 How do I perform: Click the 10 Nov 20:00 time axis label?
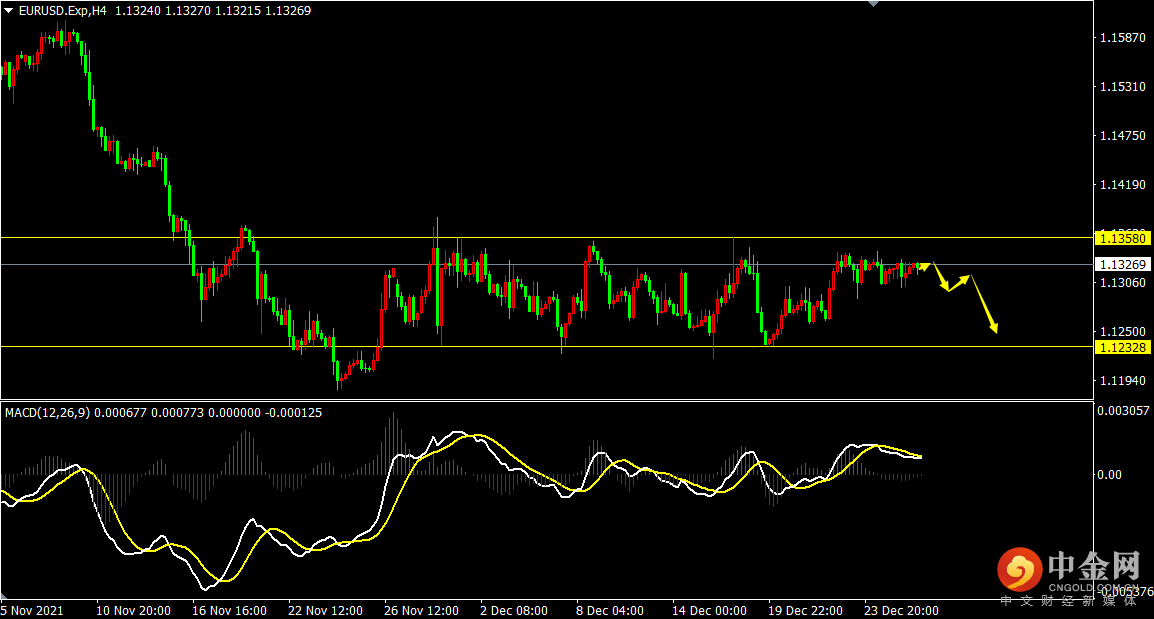coord(132,610)
